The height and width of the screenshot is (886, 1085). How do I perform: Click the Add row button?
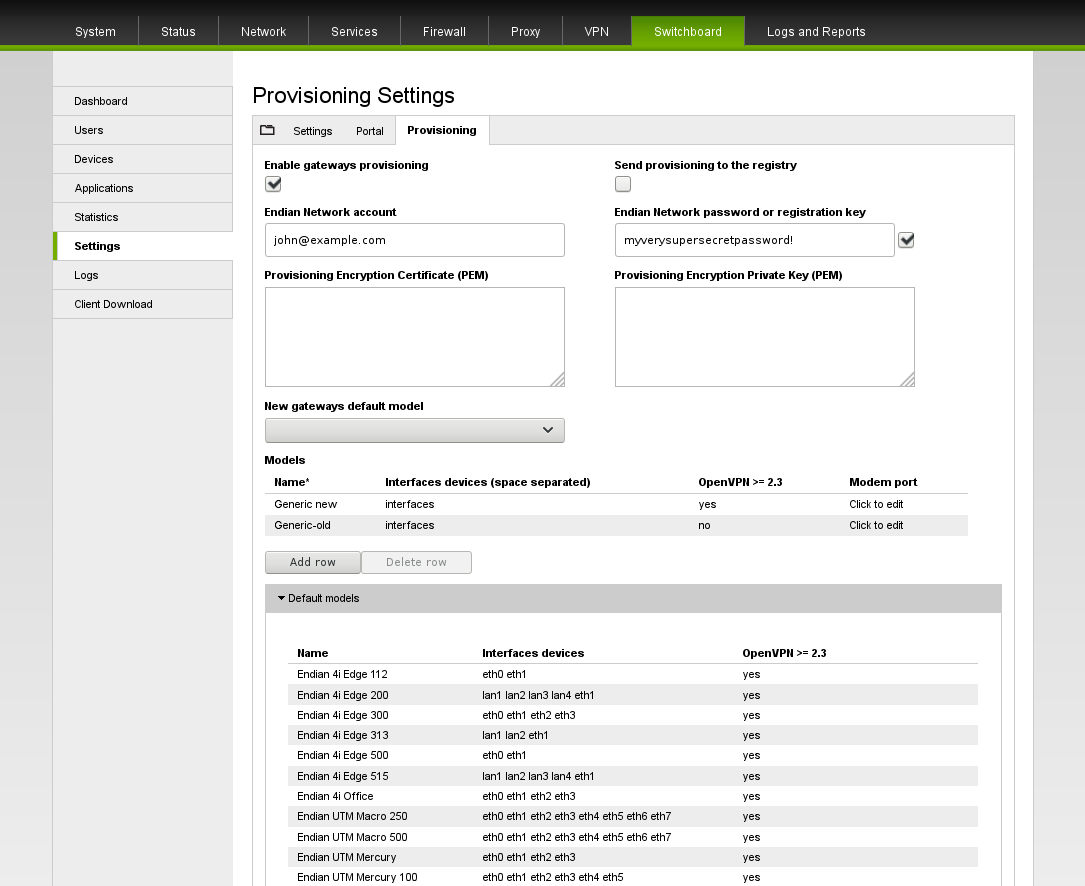pos(313,562)
